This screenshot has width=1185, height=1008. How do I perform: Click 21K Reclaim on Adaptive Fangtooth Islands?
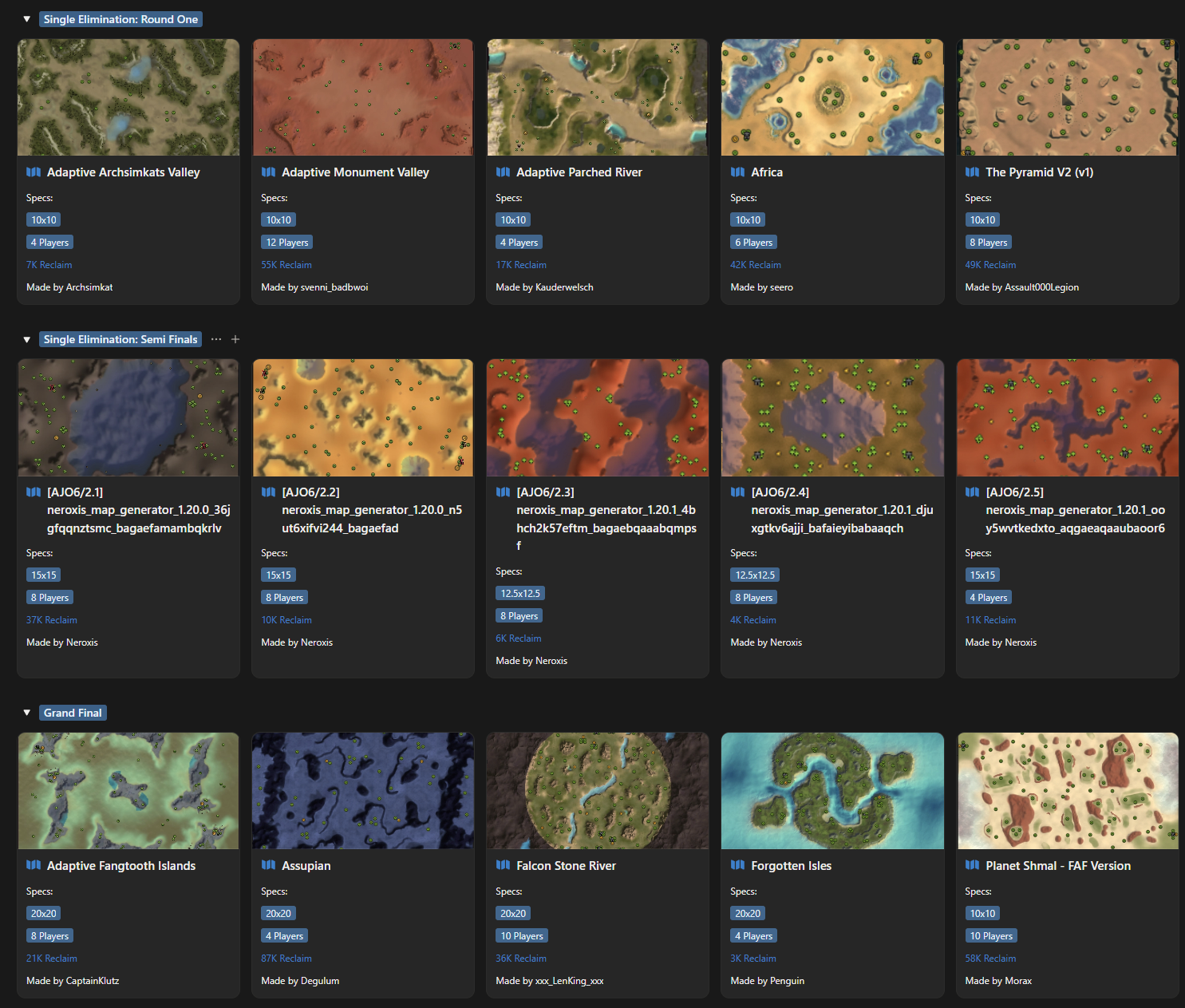pos(52,959)
